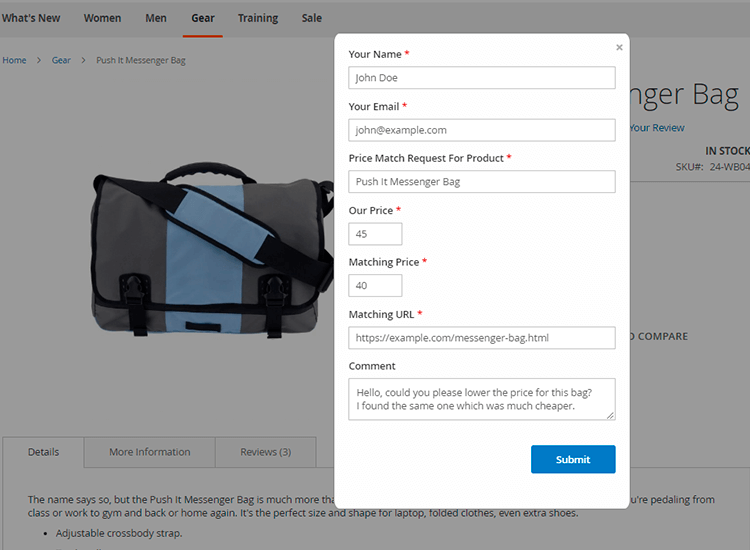This screenshot has width=750, height=550.
Task: Click inside the Comment text area
Action: (481, 399)
